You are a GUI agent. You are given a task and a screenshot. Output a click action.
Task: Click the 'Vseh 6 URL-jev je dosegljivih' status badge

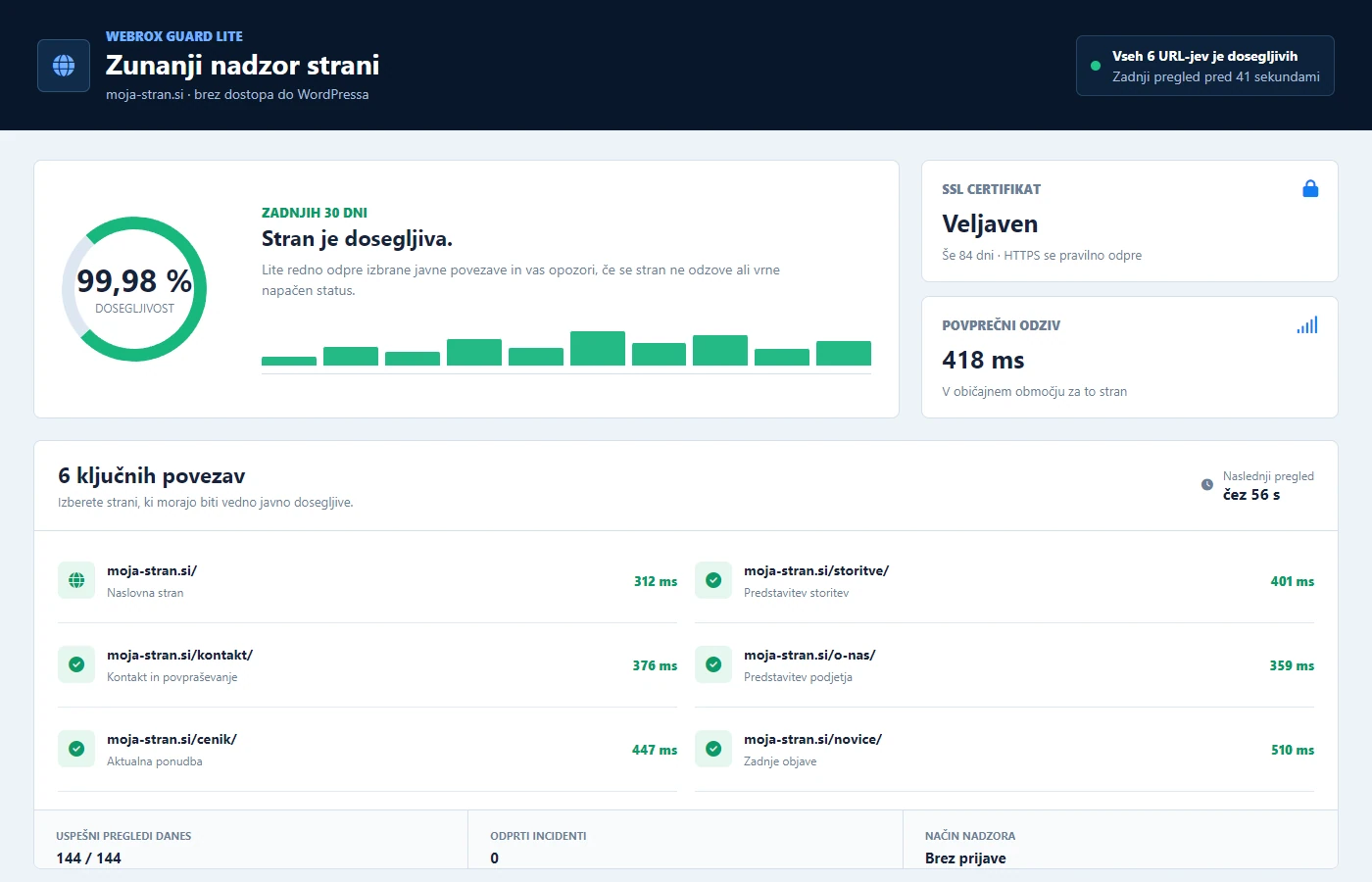coord(1205,66)
